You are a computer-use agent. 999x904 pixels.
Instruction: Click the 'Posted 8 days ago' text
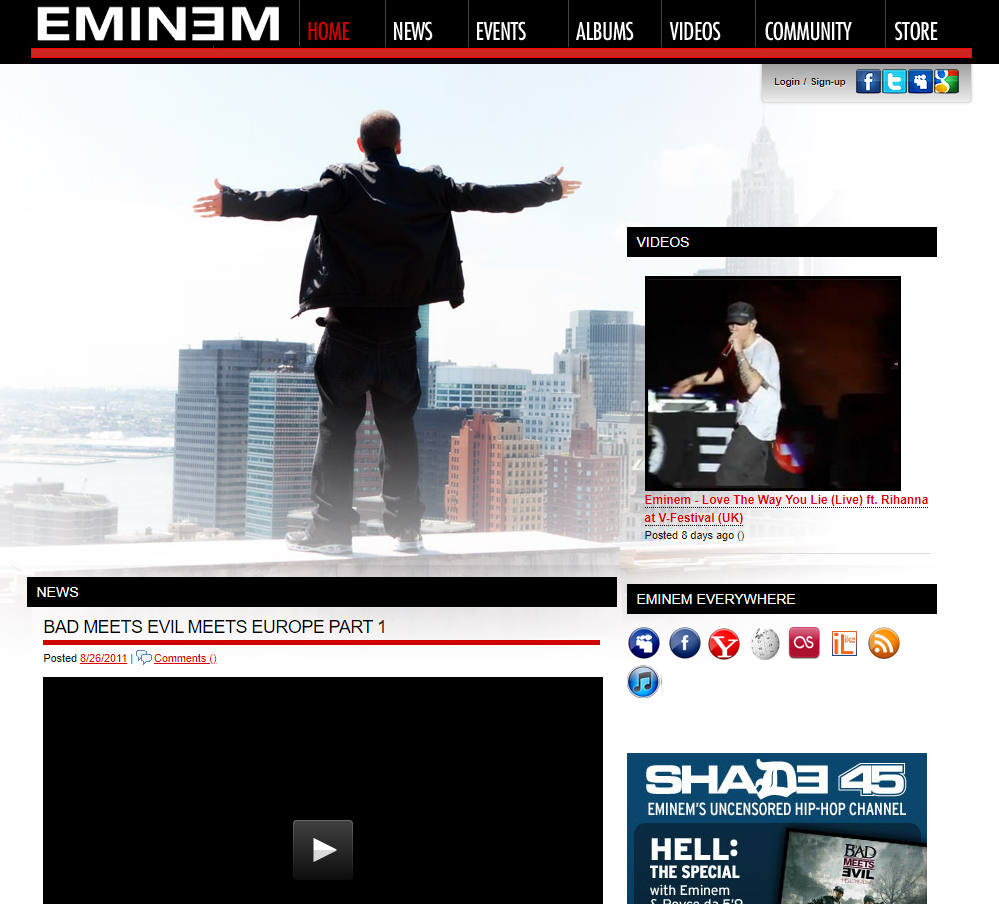click(688, 535)
